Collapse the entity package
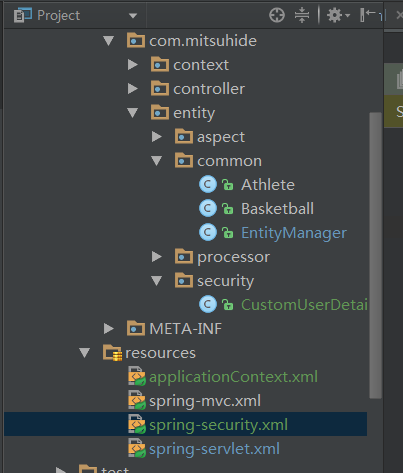This screenshot has height=473, width=403. (x=133, y=113)
